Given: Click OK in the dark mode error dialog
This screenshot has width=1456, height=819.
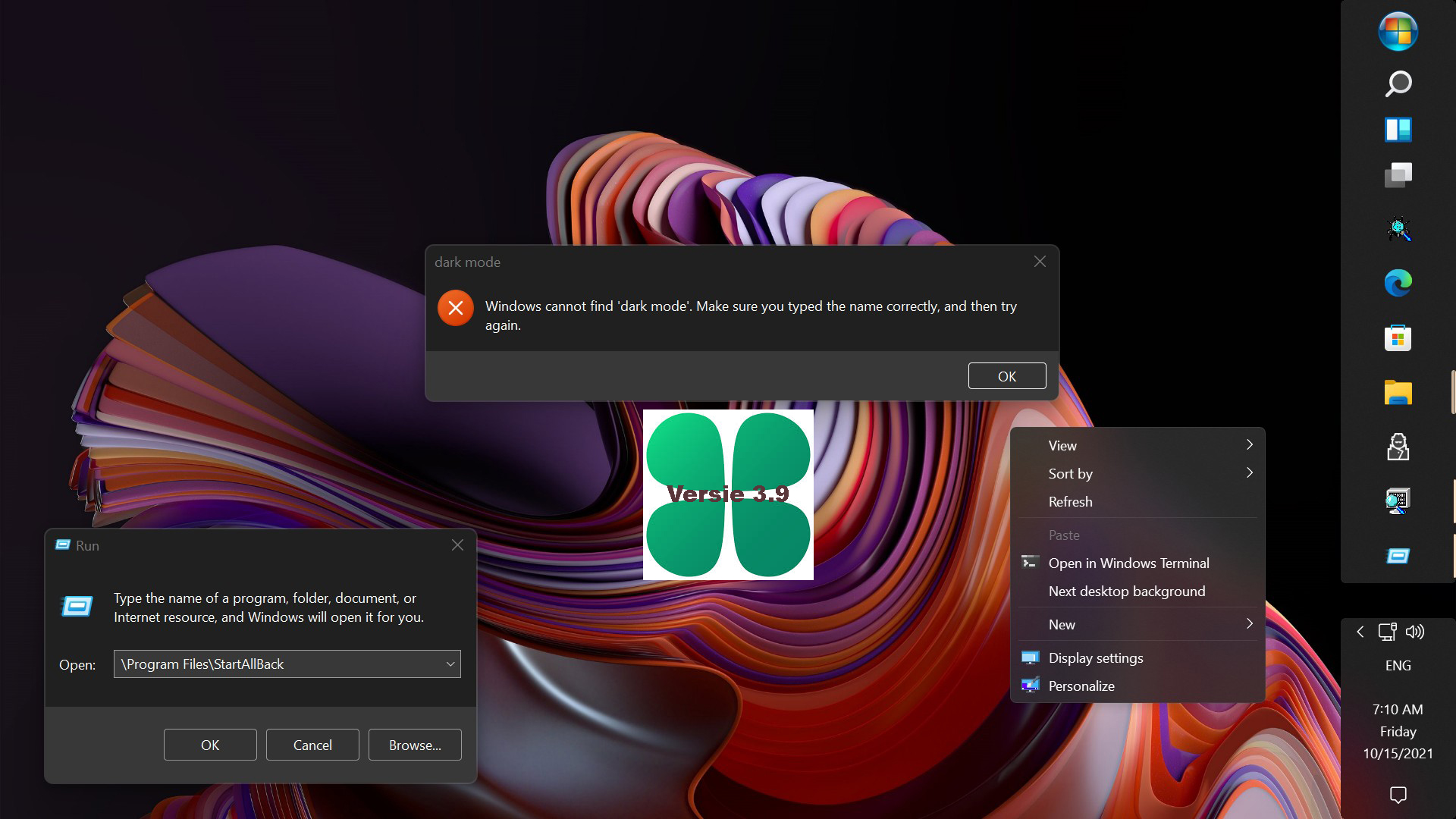Looking at the screenshot, I should (1006, 376).
